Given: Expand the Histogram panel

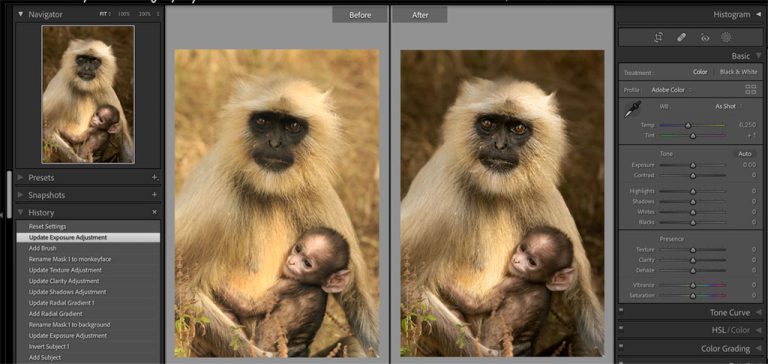Looking at the screenshot, I should [758, 15].
